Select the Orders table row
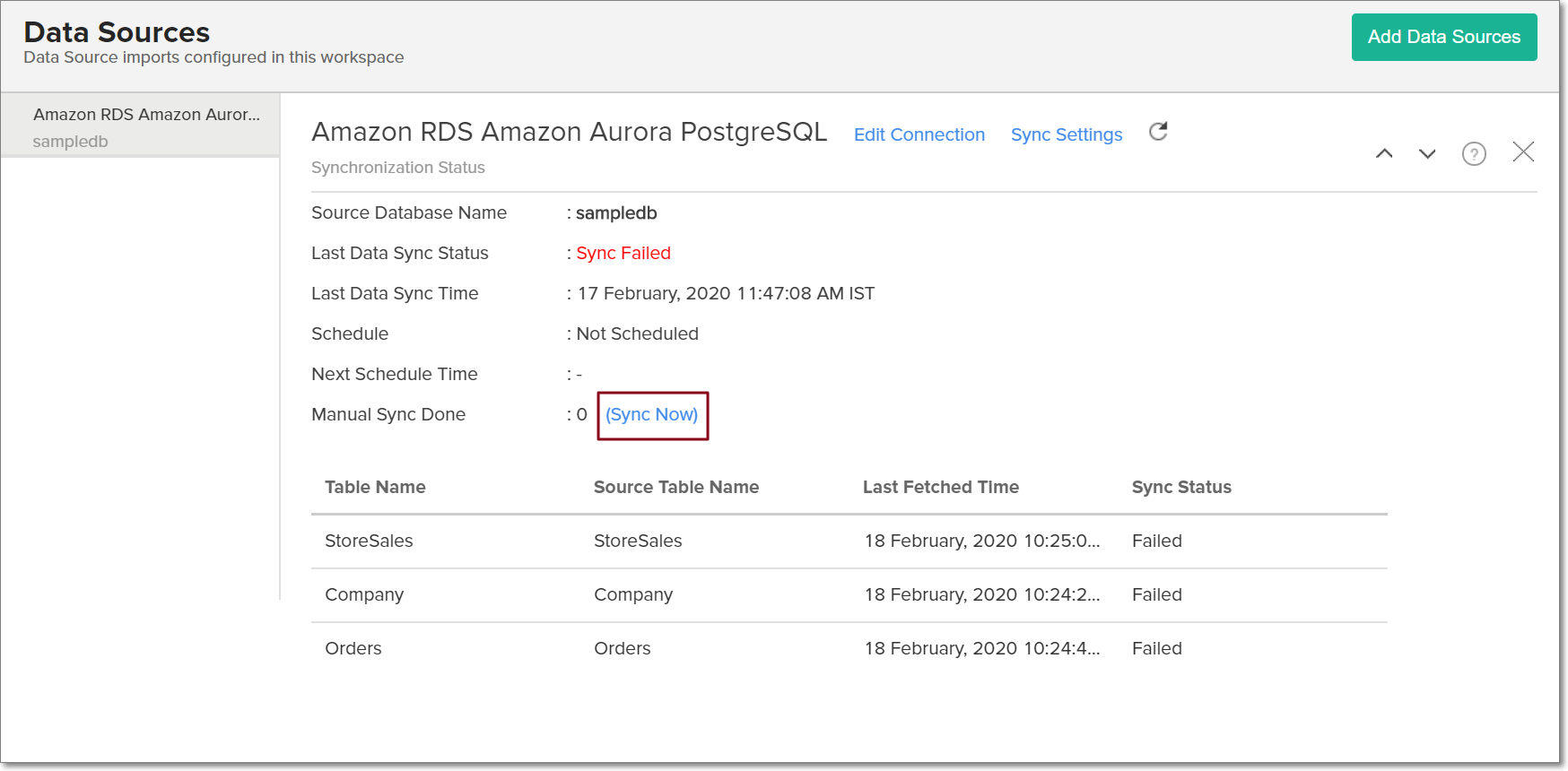 tap(353, 648)
